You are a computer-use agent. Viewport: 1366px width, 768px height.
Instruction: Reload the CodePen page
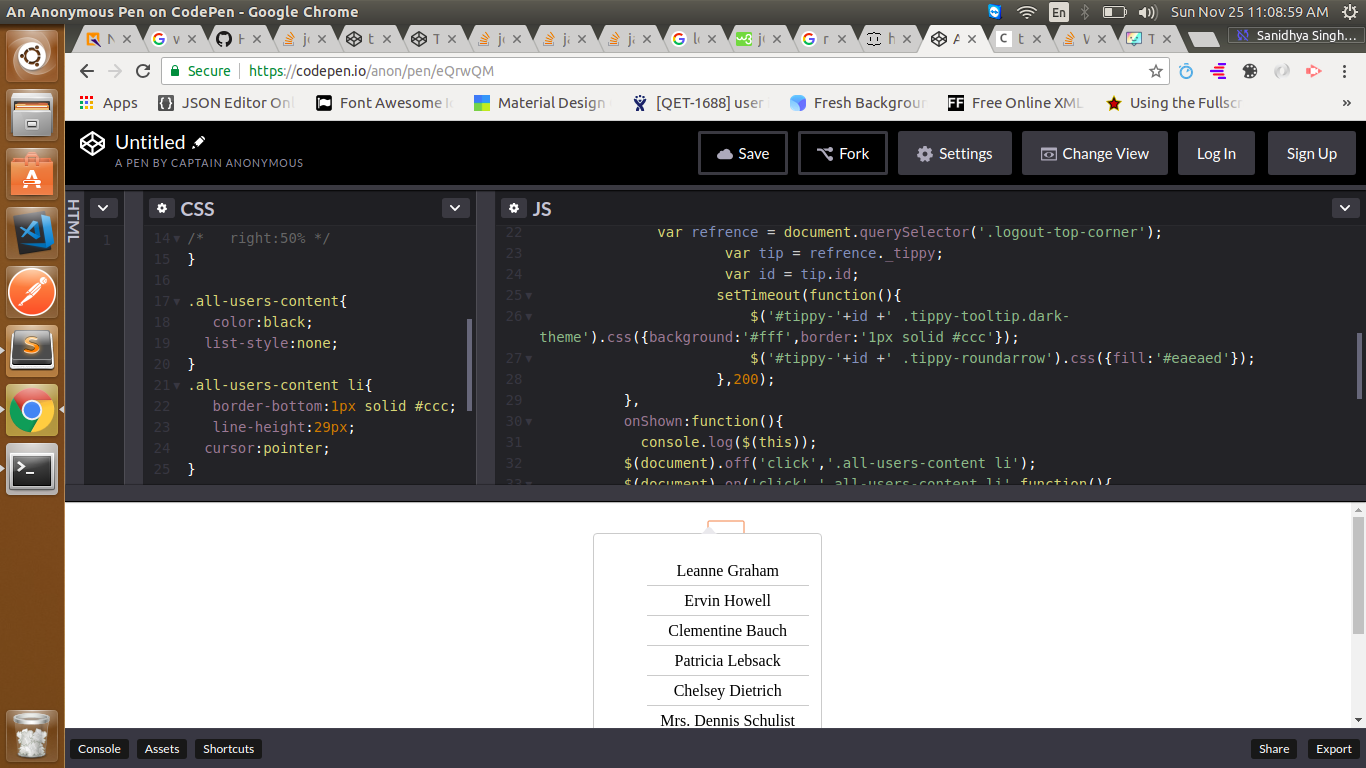click(143, 71)
